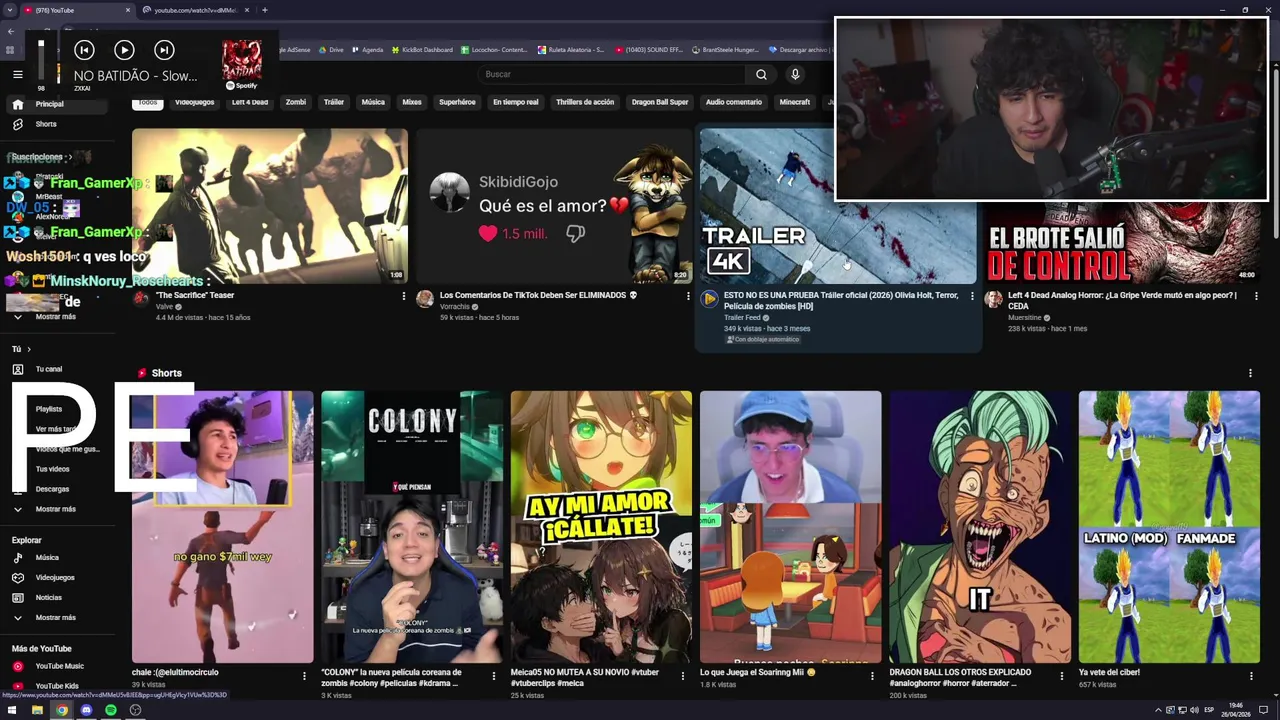Viewport: 1280px width, 720px height.
Task: Open options for Left 4 Dead Analog Horror
Action: [1256, 296]
